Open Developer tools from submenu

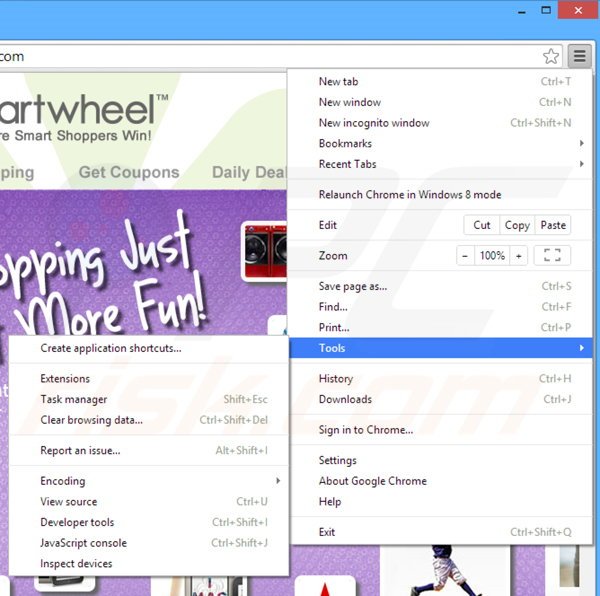pyautogui.click(x=148, y=523)
